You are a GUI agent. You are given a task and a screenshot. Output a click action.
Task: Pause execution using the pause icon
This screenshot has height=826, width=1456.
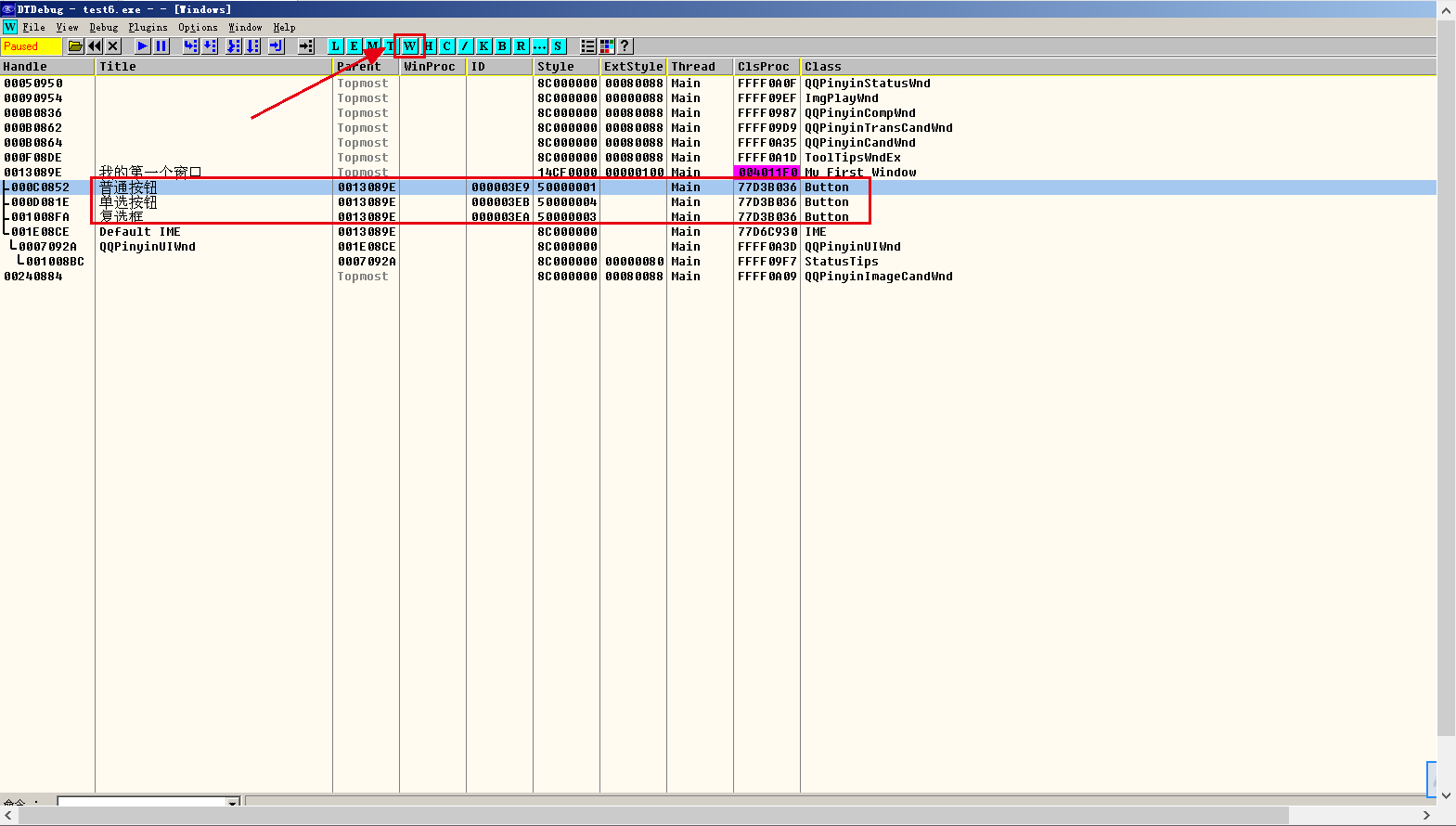[x=161, y=46]
